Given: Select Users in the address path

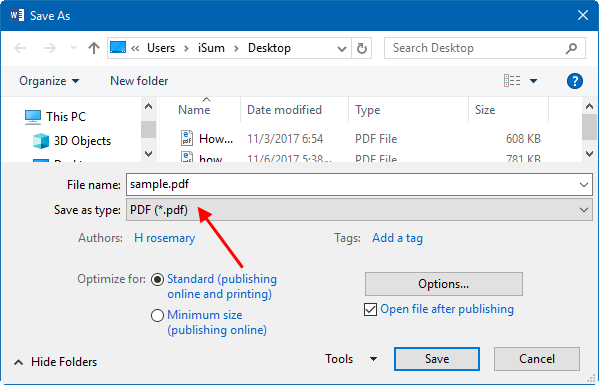Looking at the screenshot, I should click(161, 48).
